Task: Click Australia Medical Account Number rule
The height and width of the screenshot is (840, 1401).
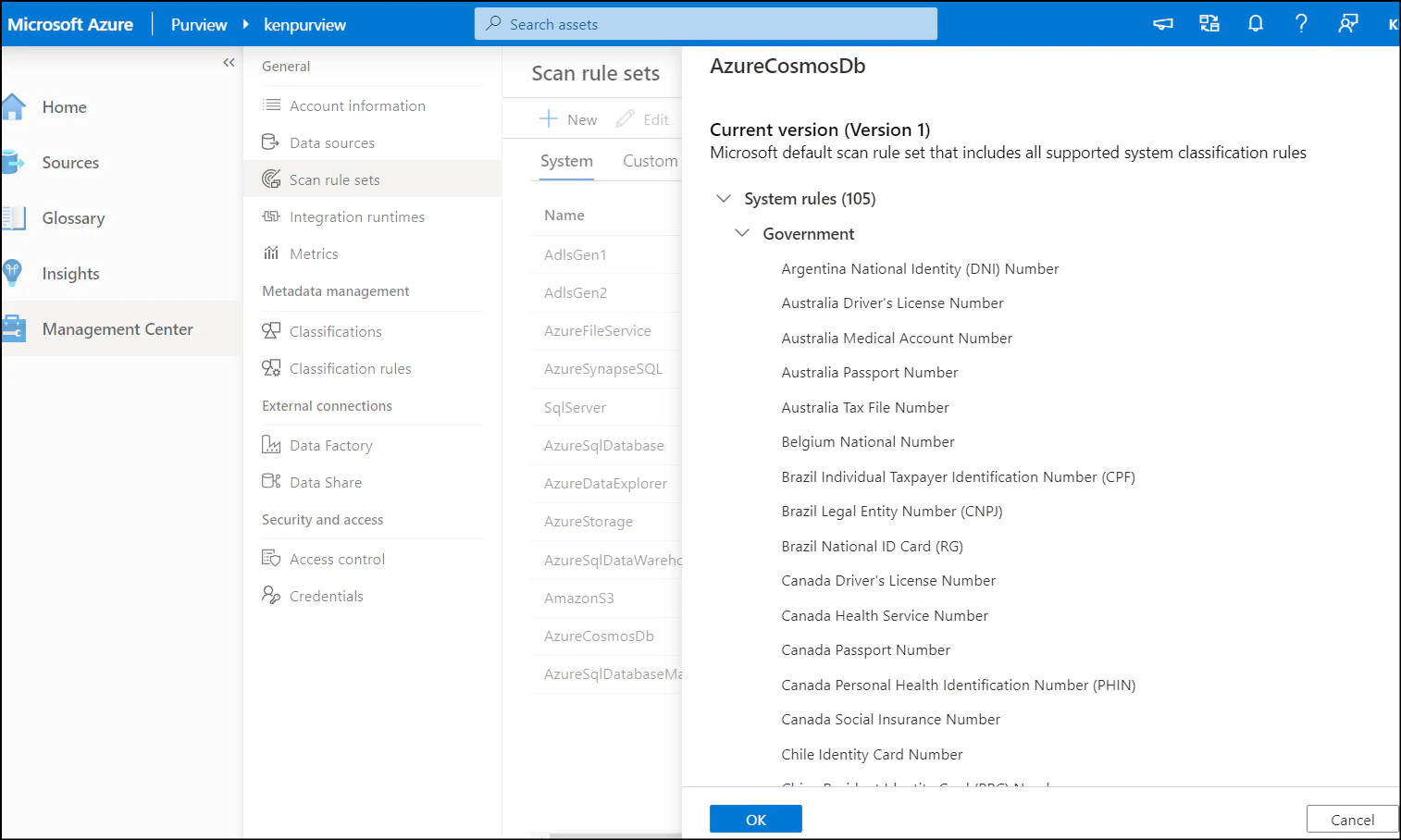Action: click(897, 338)
